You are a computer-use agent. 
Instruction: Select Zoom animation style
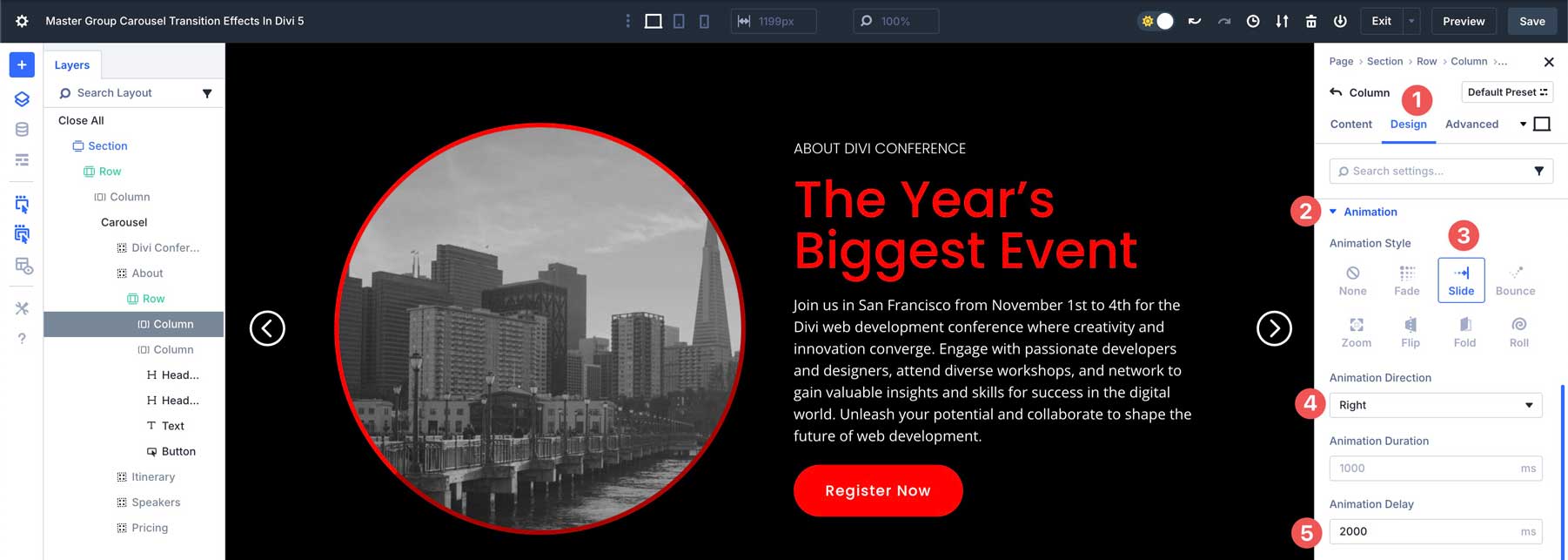coord(1356,333)
